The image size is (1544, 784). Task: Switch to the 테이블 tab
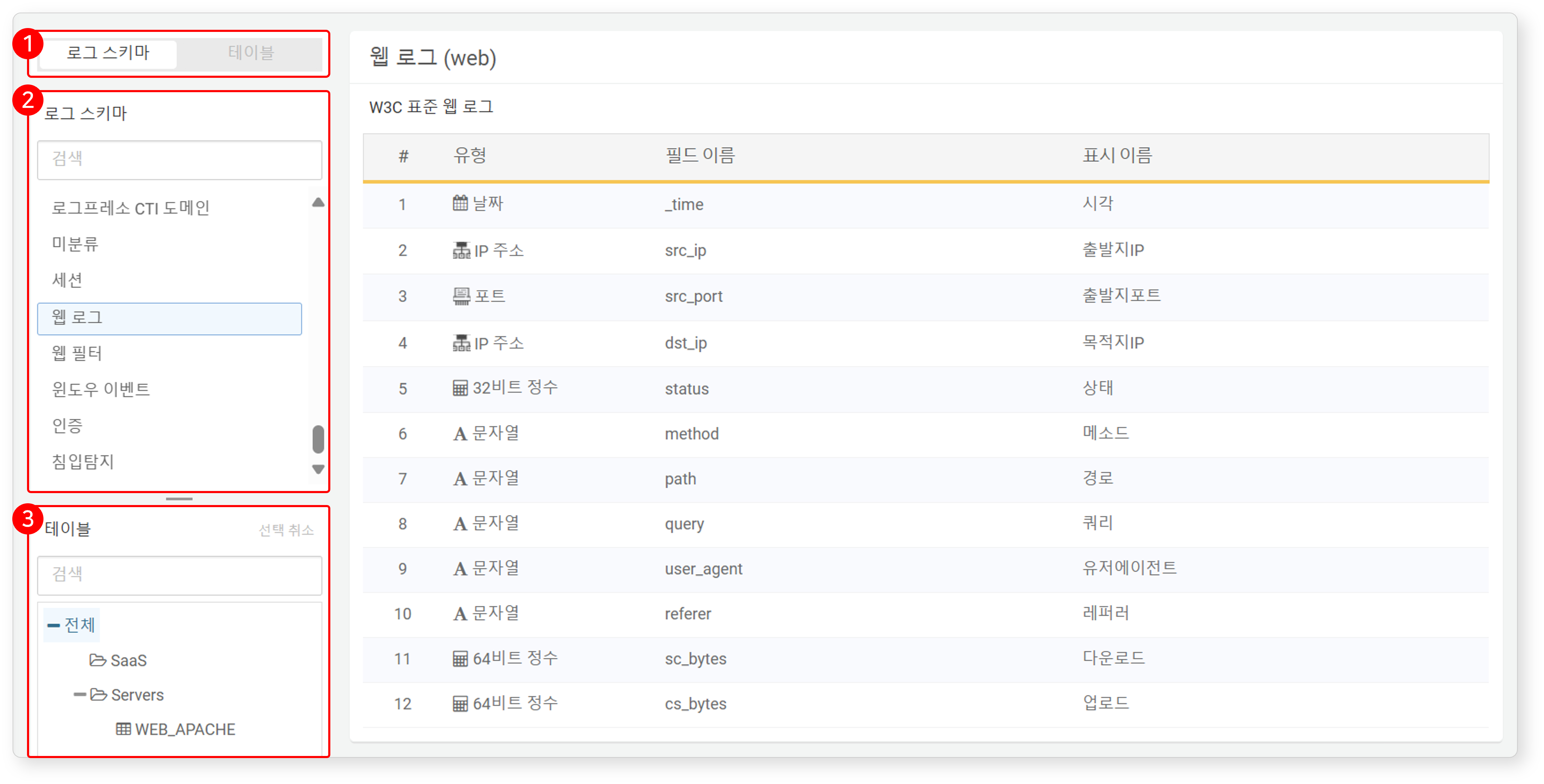point(250,53)
